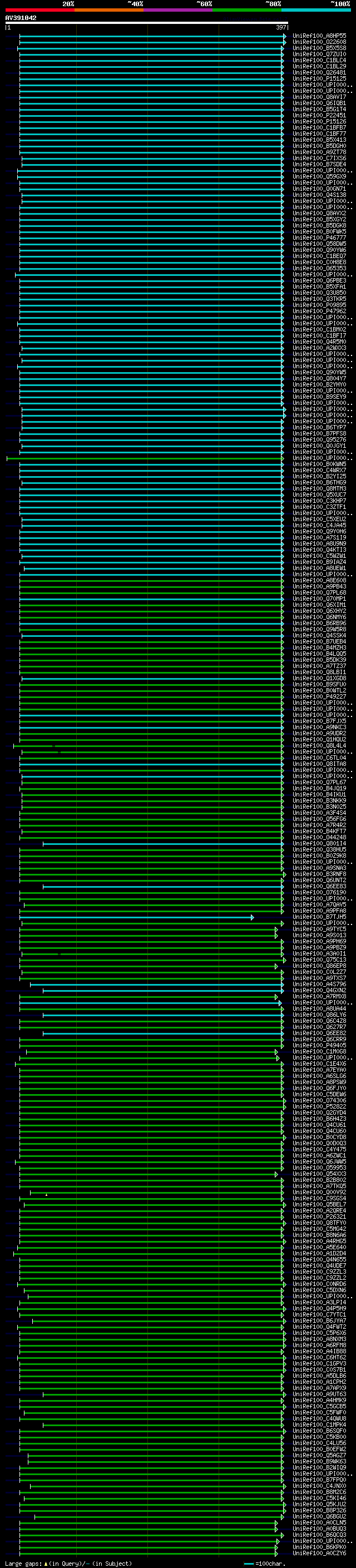The width and height of the screenshot is (356, 1568).
Task: Select the UniRef100_Q59GX9 entry
Action: (319, 176)
